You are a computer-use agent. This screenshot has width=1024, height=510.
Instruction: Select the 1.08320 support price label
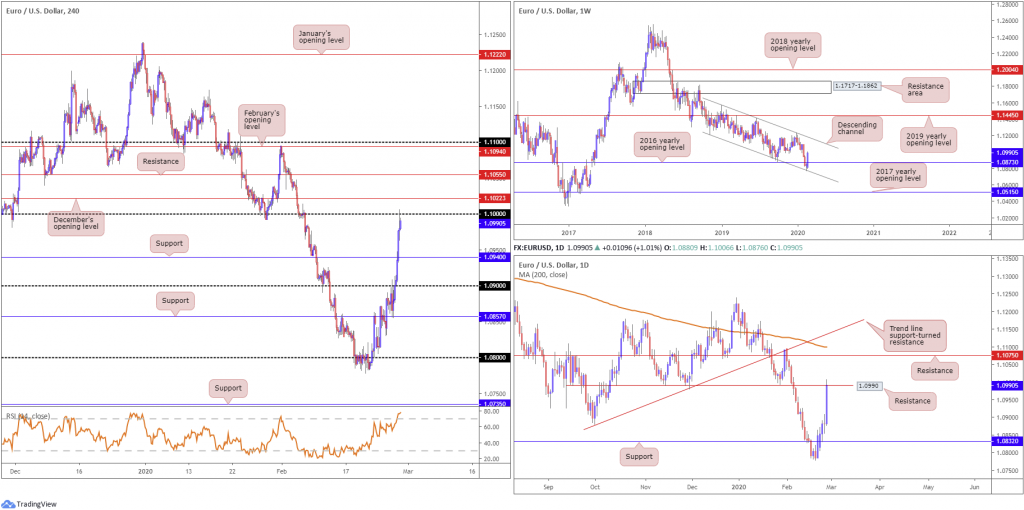point(1006,442)
